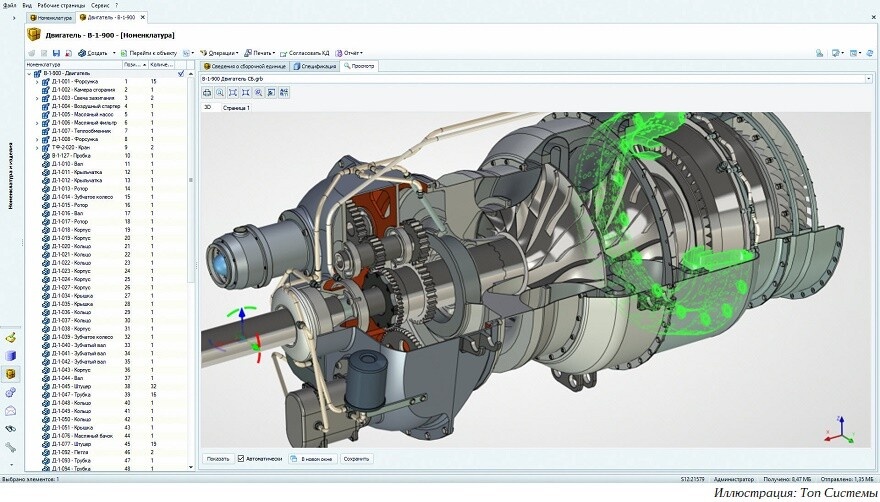Open the Сервис menu
Image resolution: width=880 pixels, height=502 pixels.
coord(100,5)
